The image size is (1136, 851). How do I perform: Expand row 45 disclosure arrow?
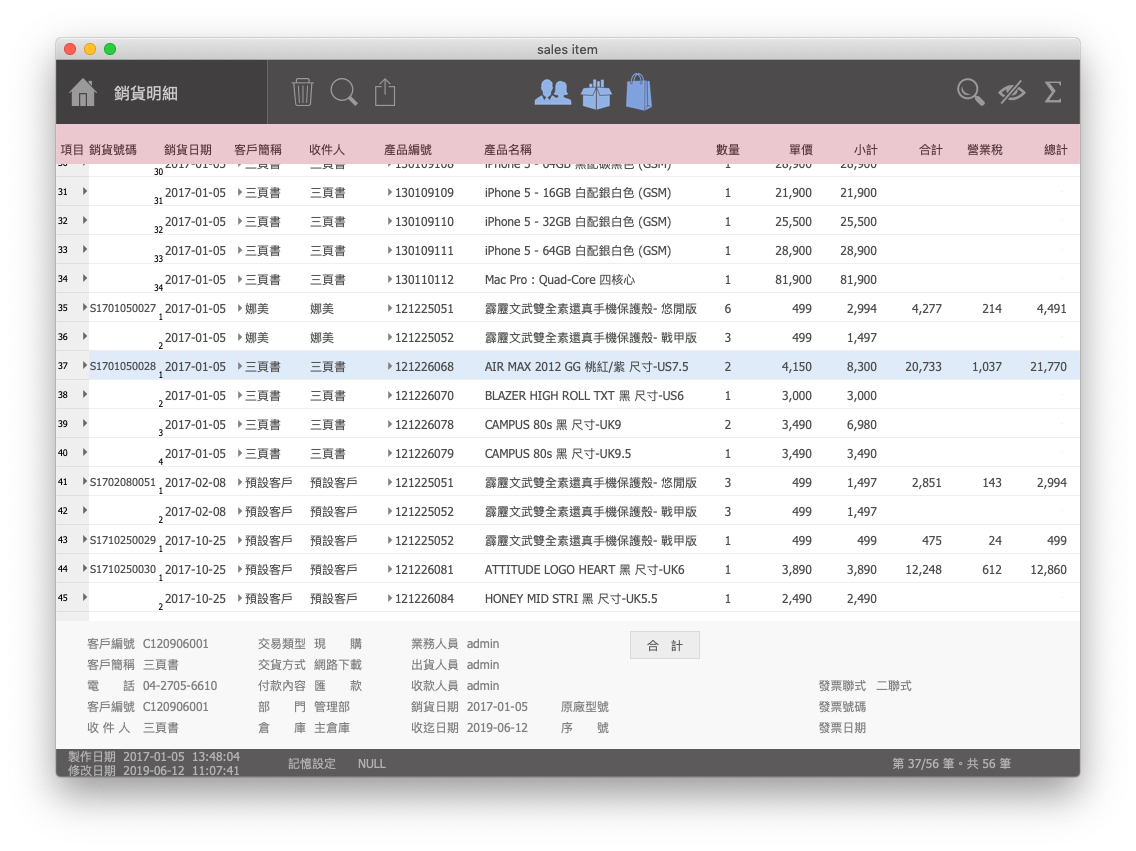click(85, 597)
